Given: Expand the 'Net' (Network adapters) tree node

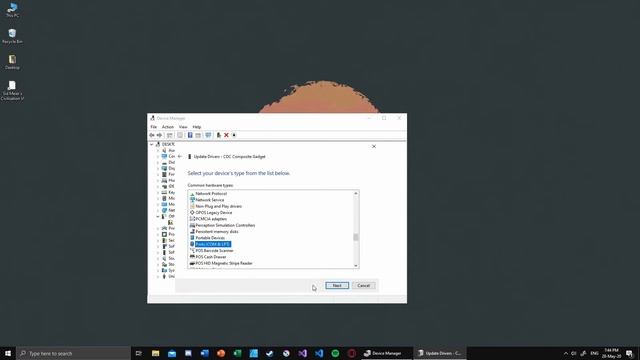Looking at the screenshot, I should pos(158,210).
